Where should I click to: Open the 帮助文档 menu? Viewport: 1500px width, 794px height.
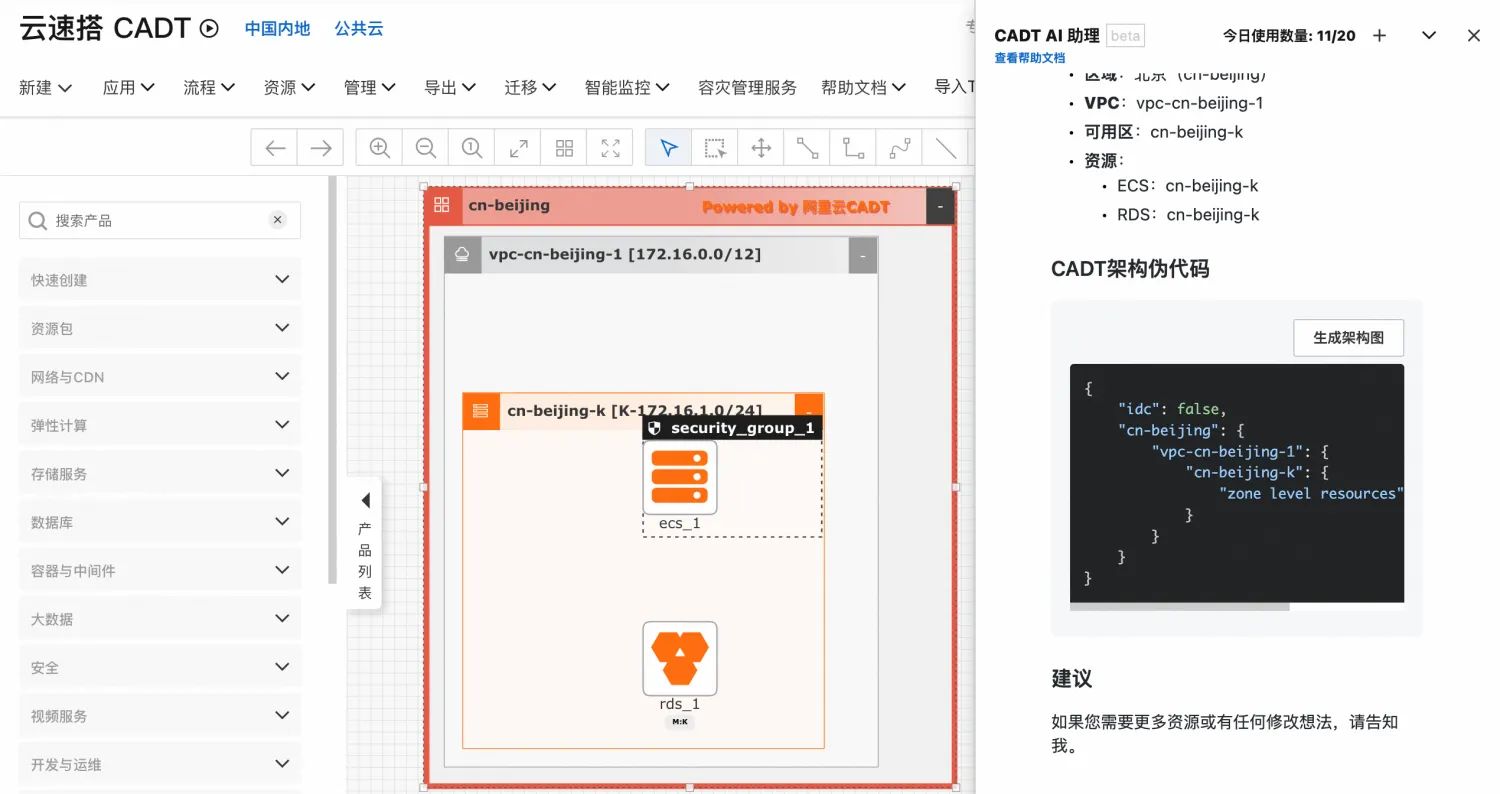[x=864, y=88]
